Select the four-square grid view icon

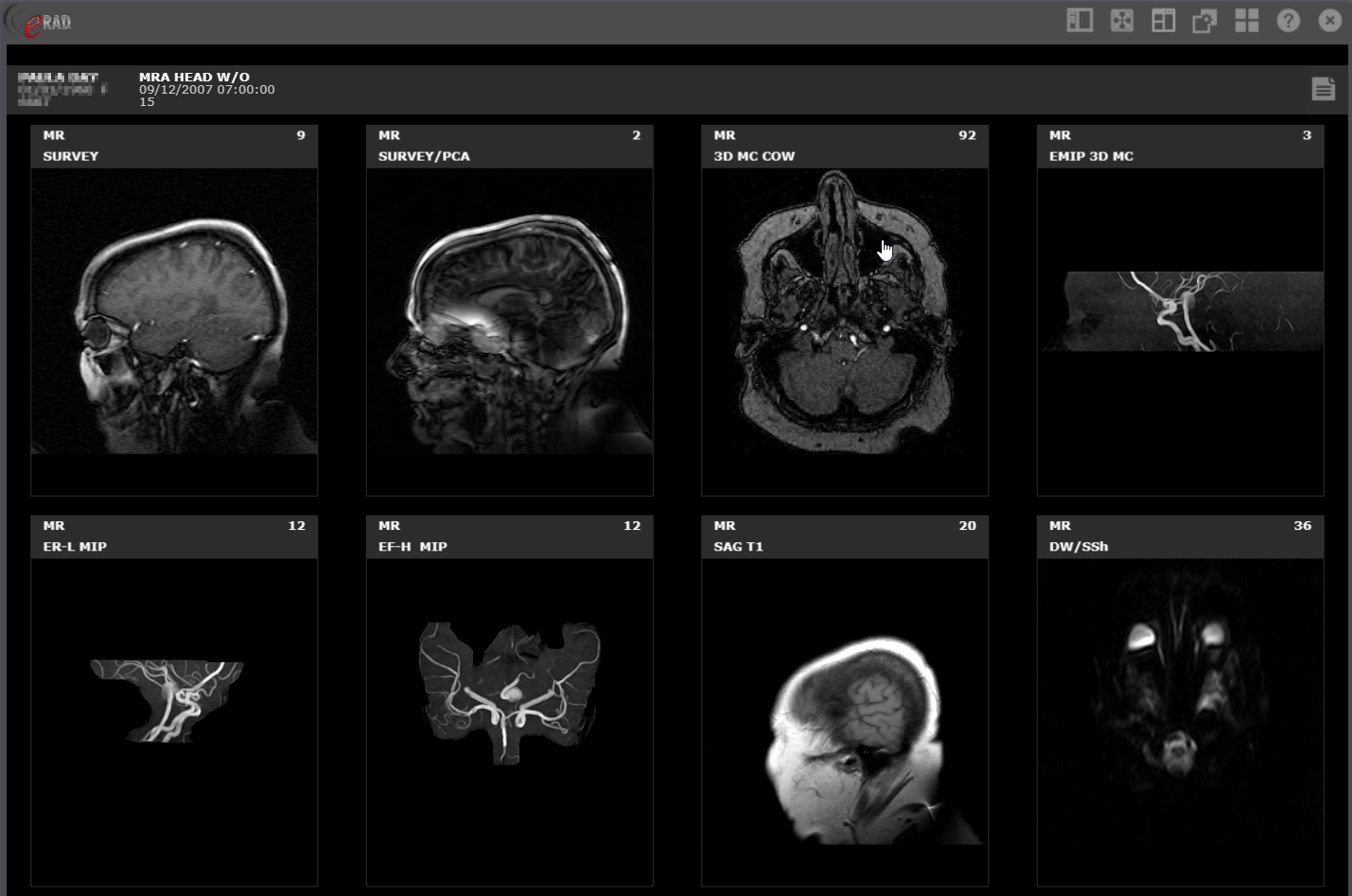(1246, 21)
